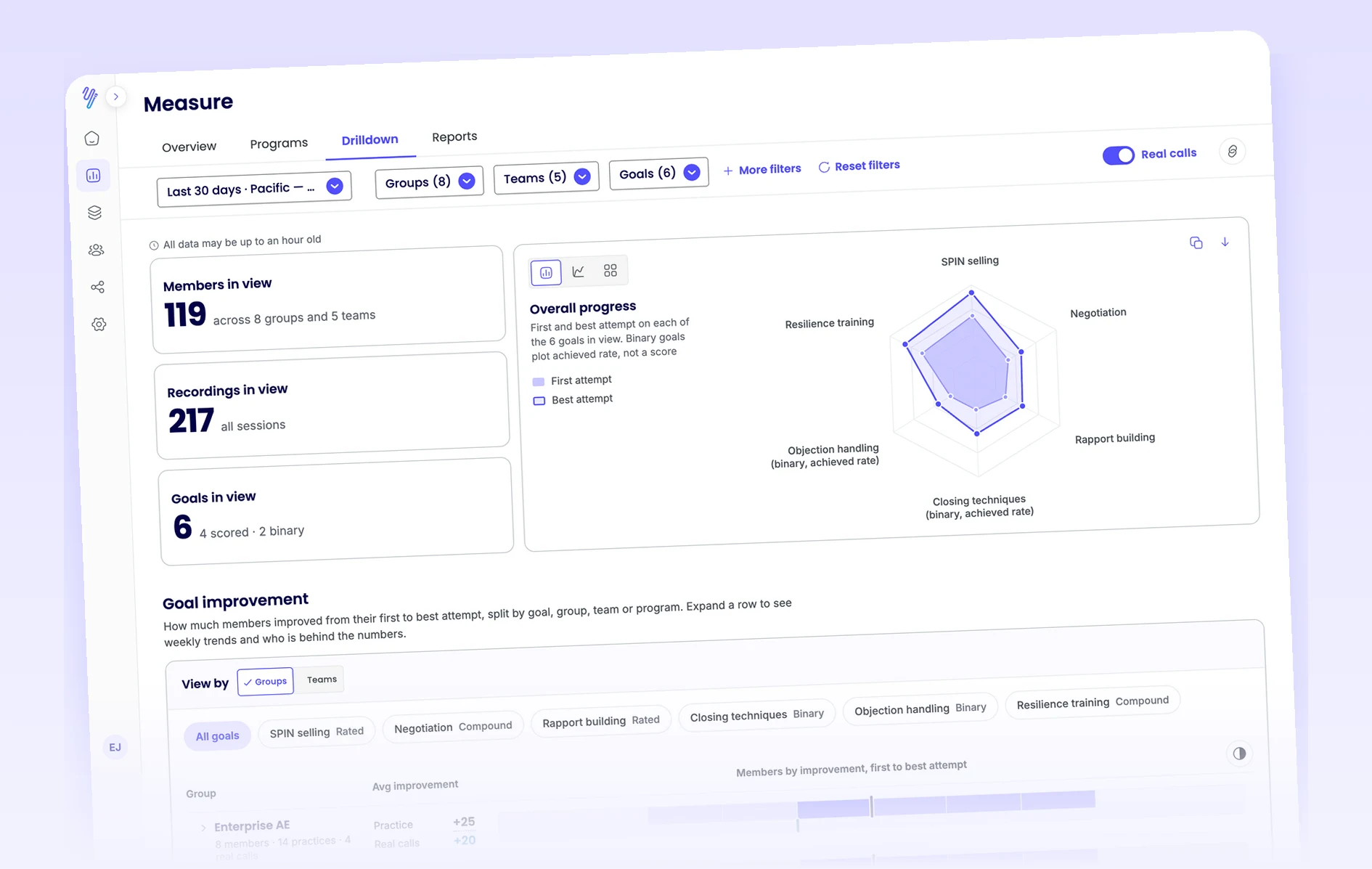1372x869 pixels.
Task: Click the First attempt legend swatch
Action: tap(538, 382)
